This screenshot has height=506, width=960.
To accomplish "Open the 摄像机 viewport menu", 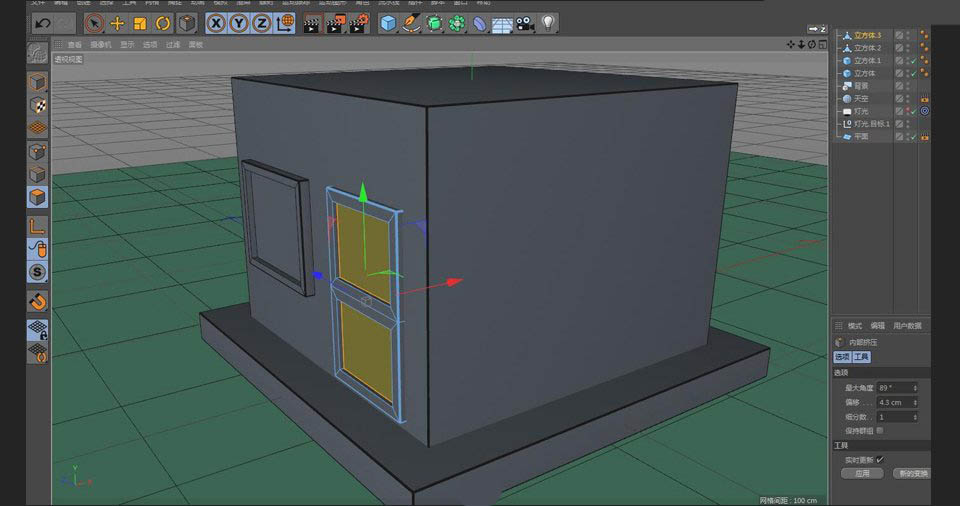I will coord(101,44).
